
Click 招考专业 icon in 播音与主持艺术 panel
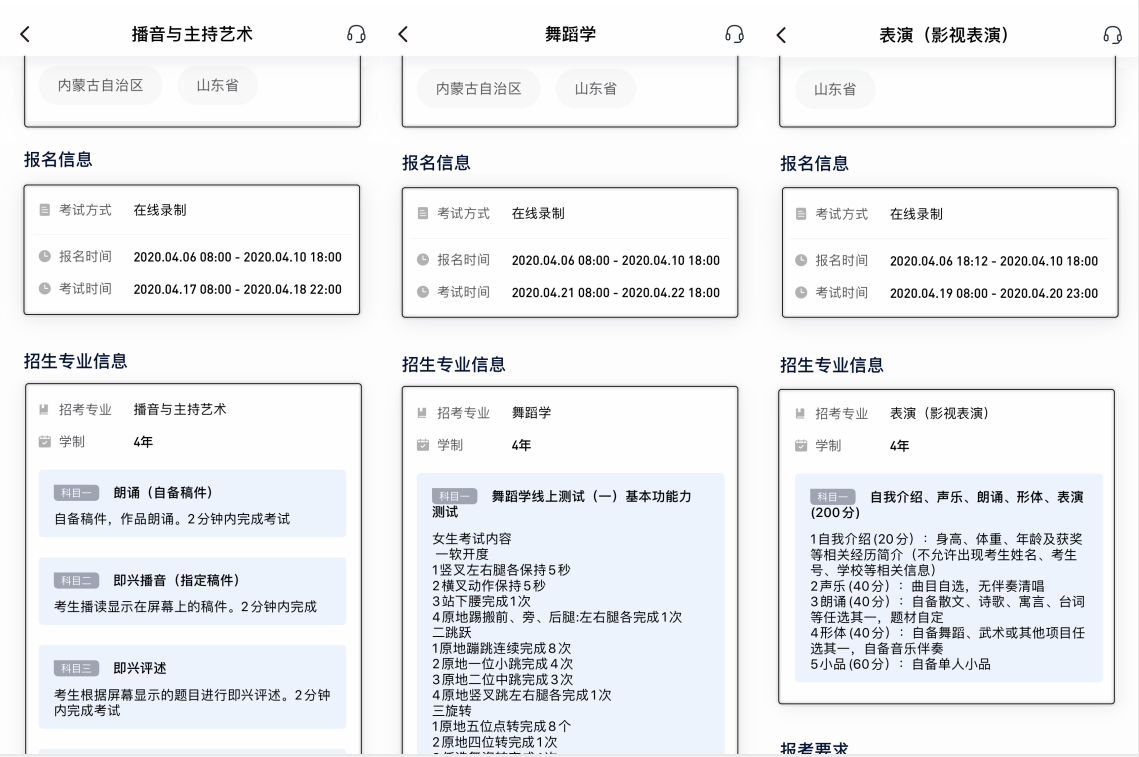pyautogui.click(x=44, y=409)
